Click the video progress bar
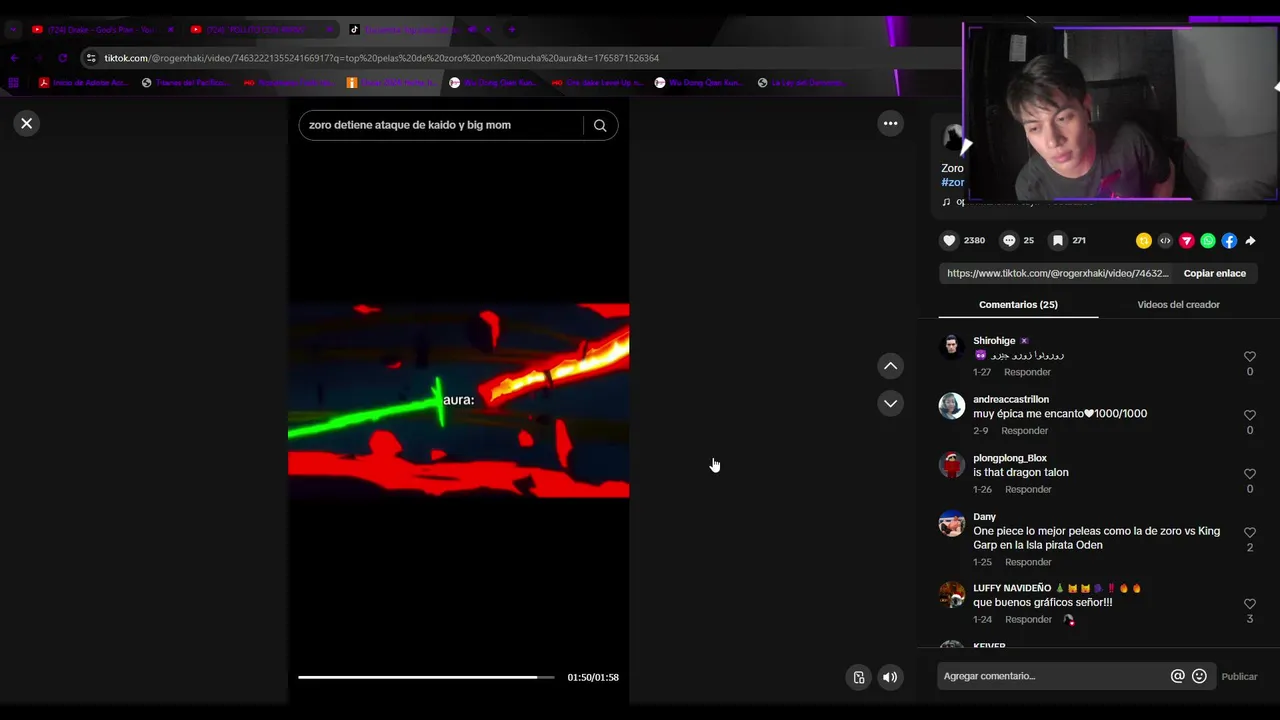1280x720 pixels. point(426,677)
